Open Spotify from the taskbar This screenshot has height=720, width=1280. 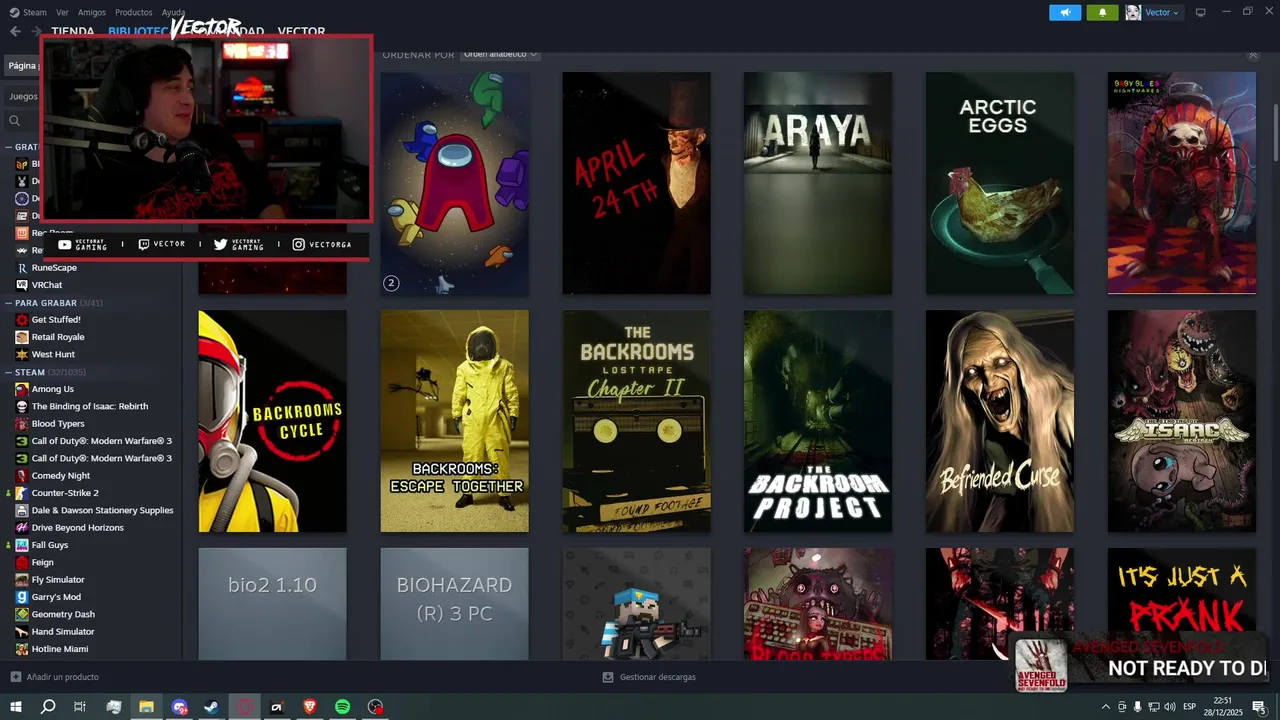342,707
